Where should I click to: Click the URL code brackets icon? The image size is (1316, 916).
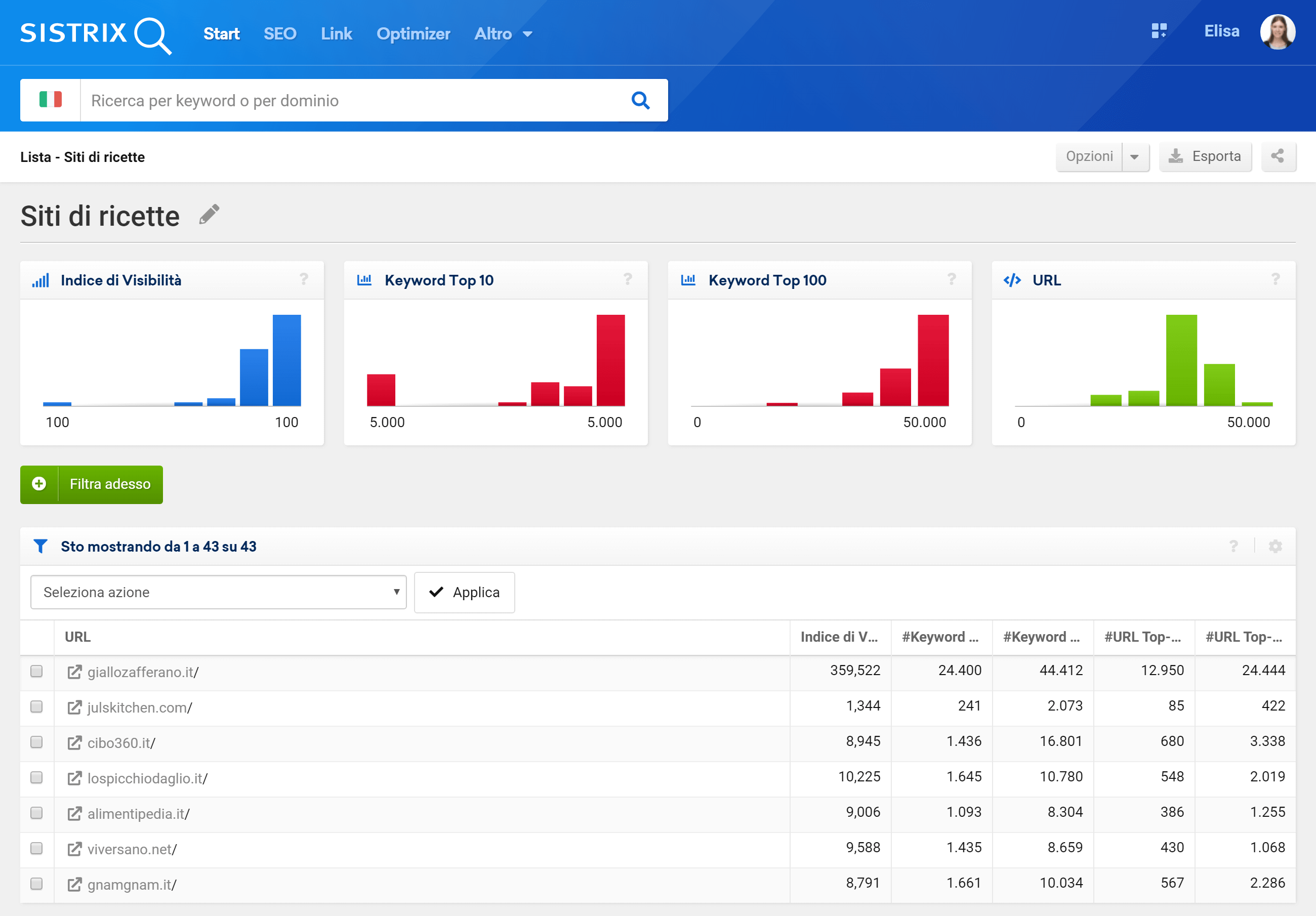[1012, 280]
